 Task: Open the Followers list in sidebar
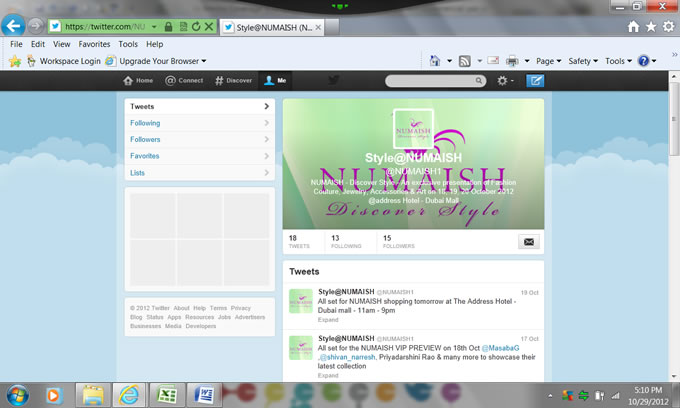coord(199,140)
